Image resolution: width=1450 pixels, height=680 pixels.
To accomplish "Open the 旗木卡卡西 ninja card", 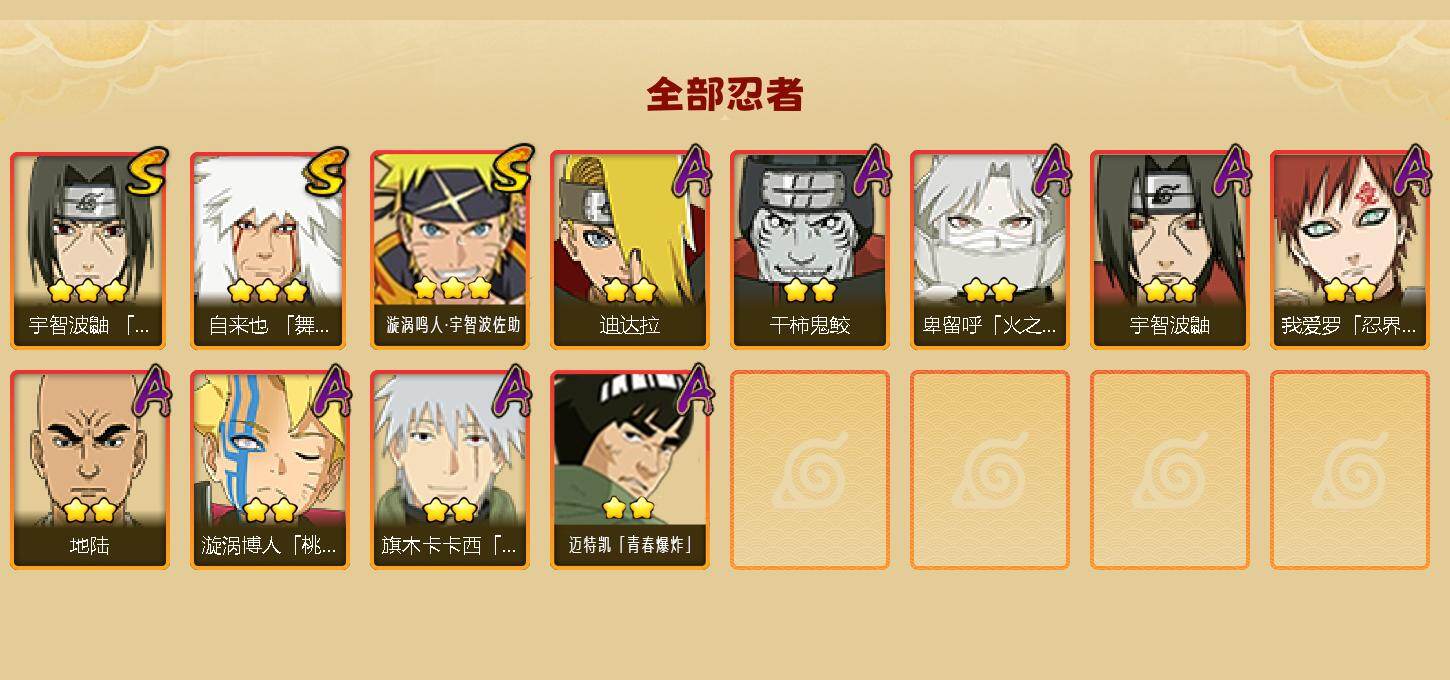I will (x=450, y=470).
